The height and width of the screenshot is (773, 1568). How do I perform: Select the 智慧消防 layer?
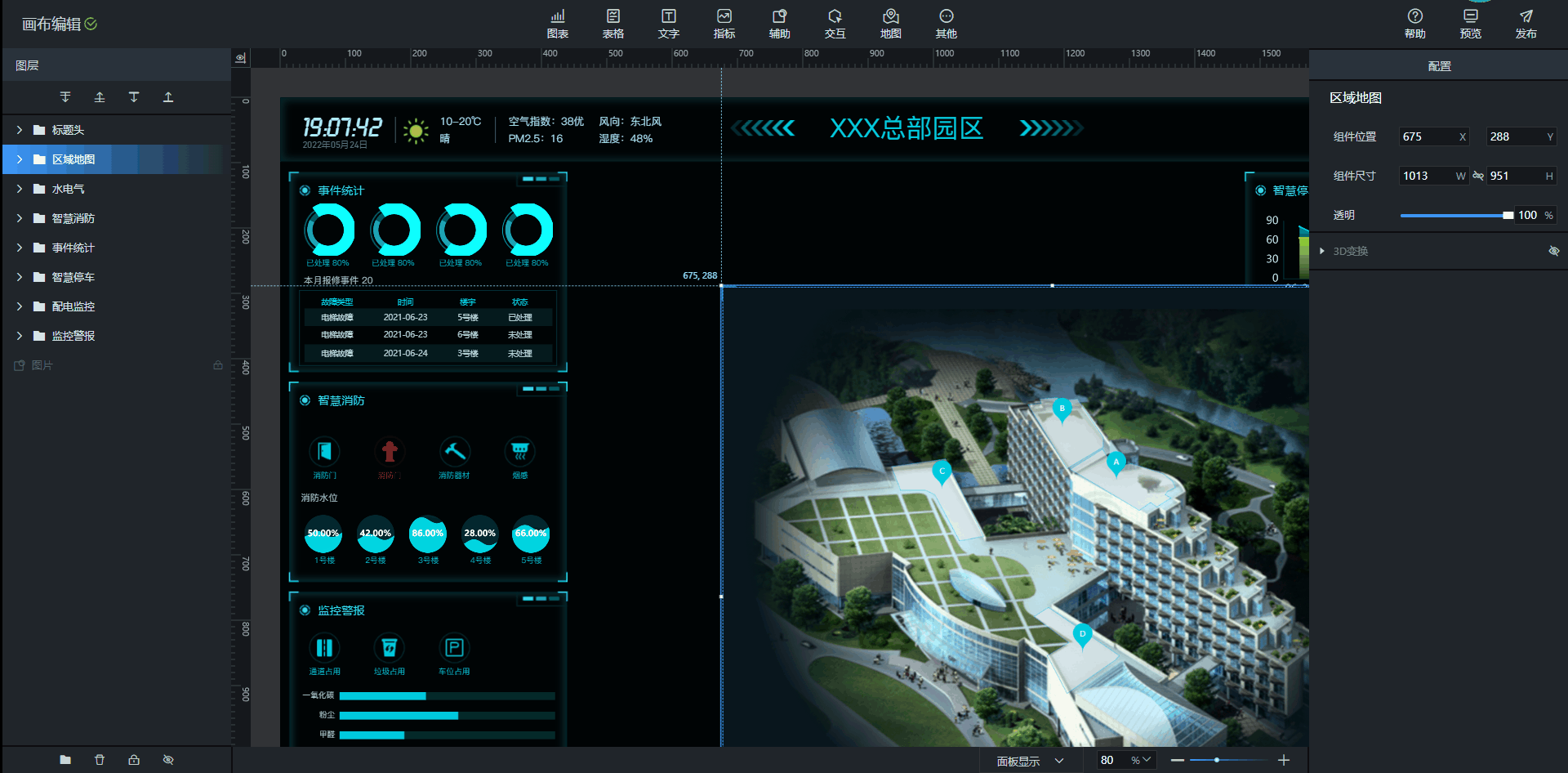point(73,218)
